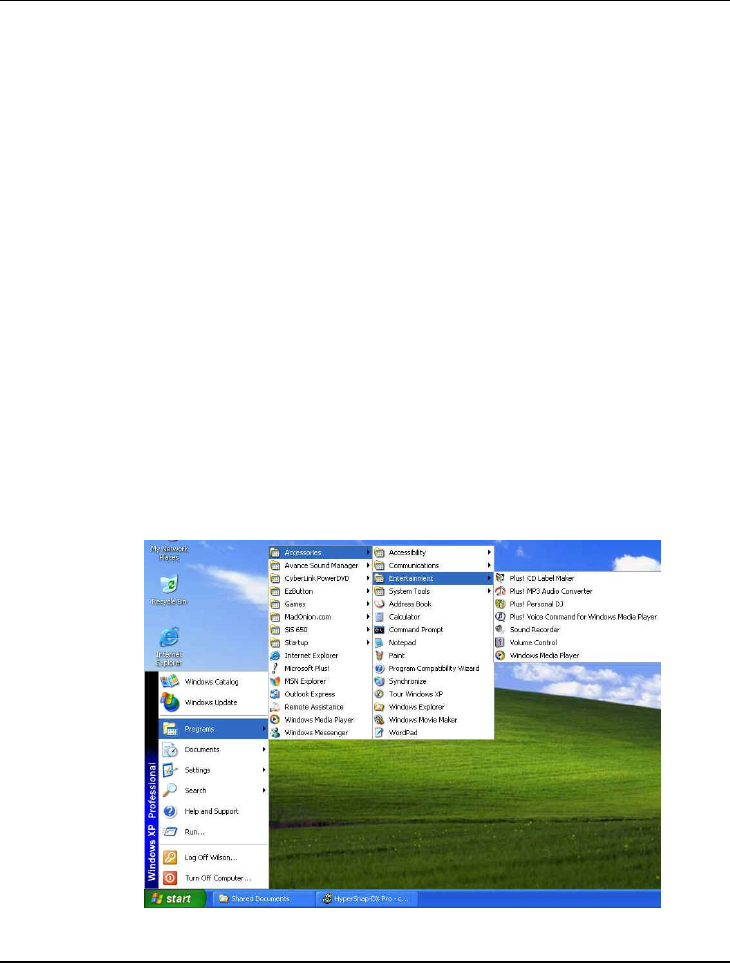Open Windows Media Player in Programs menu
This screenshot has width=730, height=963.
320,720
